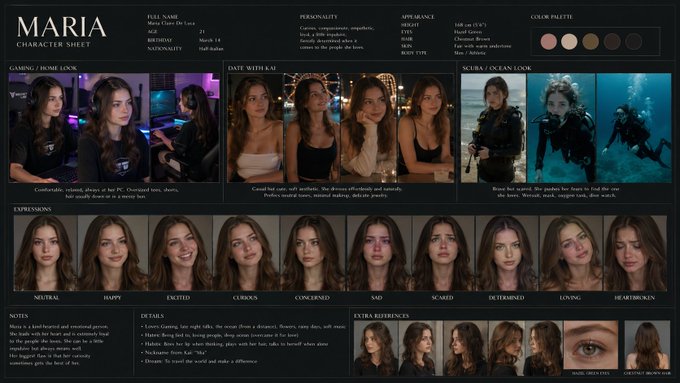Open the wetsuit on beach photo
680x383 pixels.
point(493,128)
